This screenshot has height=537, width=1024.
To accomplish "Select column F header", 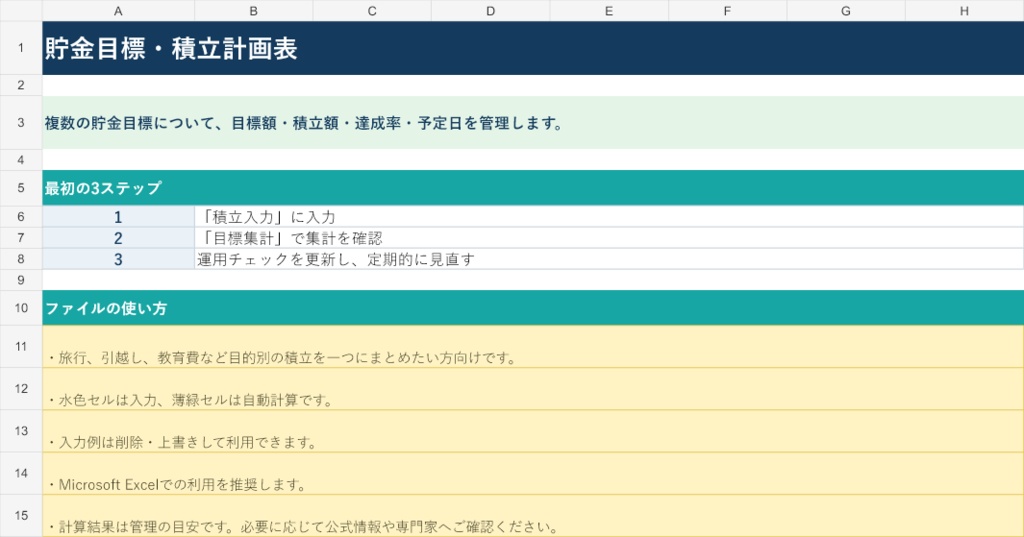I will [727, 10].
